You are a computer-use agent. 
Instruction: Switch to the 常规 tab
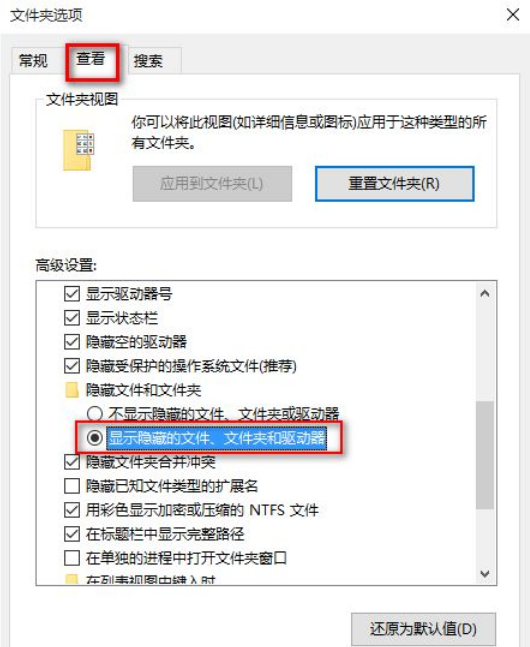[x=33, y=61]
